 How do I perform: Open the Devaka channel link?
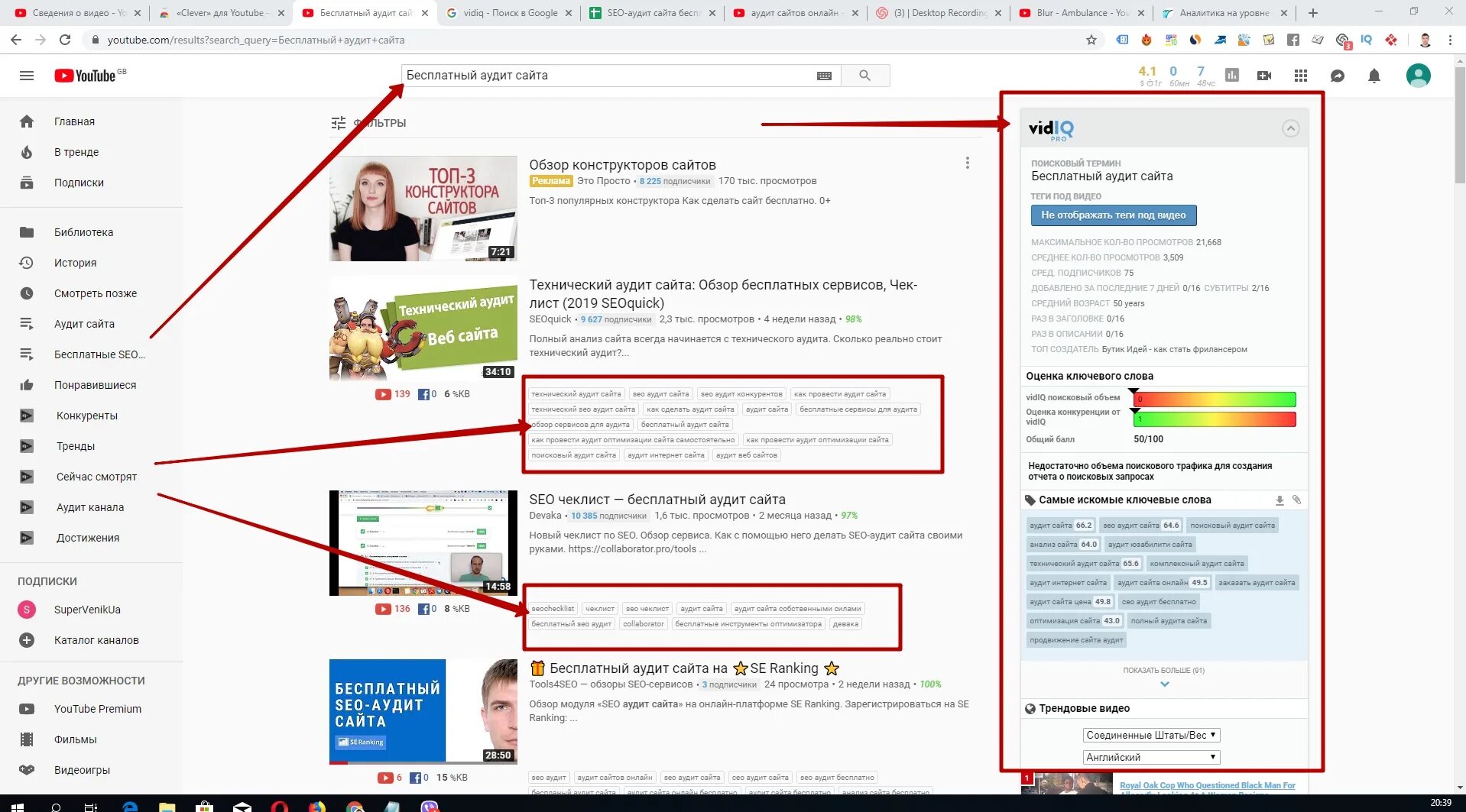(545, 516)
